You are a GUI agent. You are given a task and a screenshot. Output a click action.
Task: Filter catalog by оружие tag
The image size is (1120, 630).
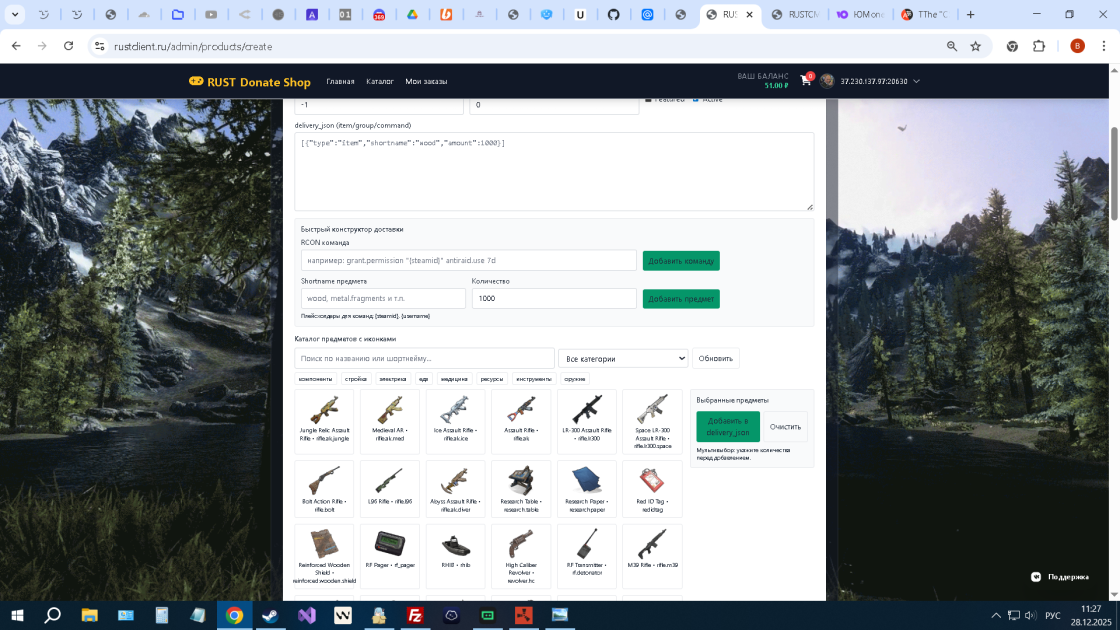point(574,379)
